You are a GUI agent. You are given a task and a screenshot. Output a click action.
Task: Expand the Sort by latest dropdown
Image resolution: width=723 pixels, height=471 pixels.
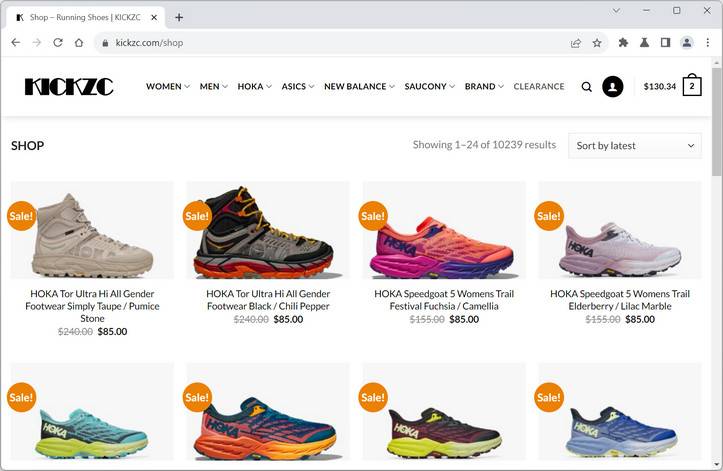(635, 145)
